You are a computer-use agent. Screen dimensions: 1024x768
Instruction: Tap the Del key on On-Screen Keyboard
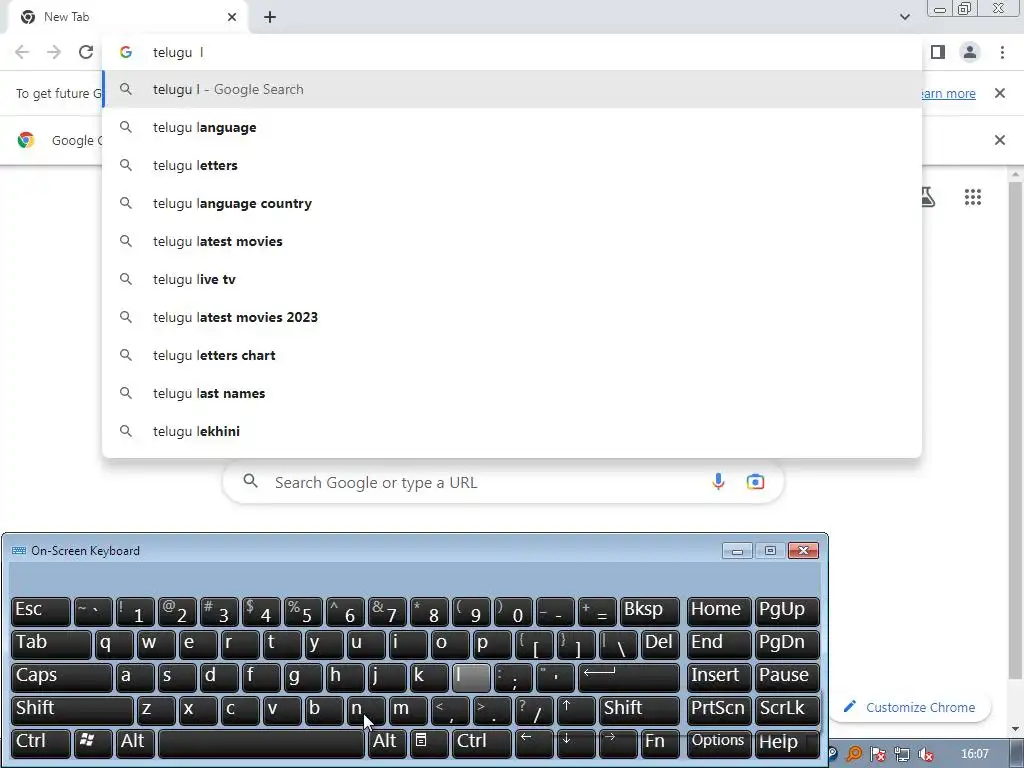click(x=660, y=645)
